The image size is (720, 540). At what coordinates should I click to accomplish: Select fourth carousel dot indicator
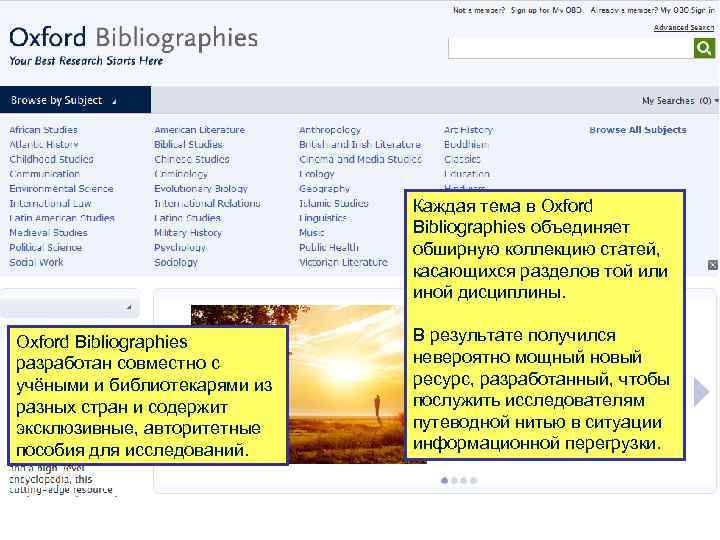pos(473,480)
